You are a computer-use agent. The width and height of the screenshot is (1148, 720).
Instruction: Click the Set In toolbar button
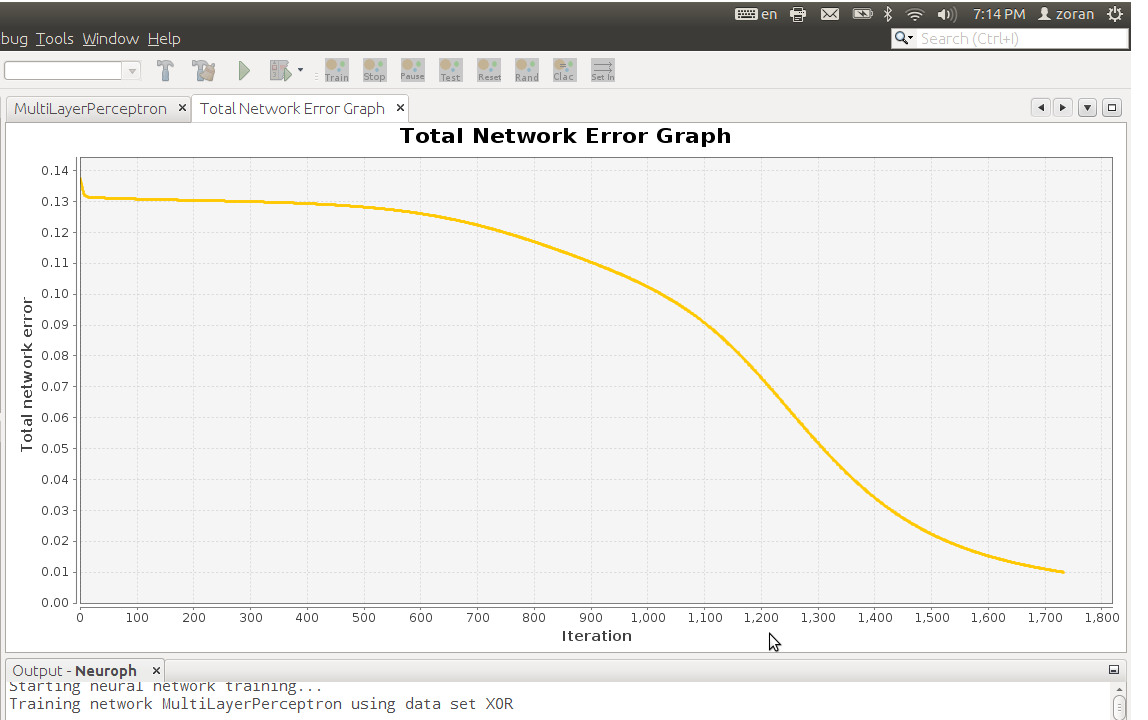(x=603, y=70)
